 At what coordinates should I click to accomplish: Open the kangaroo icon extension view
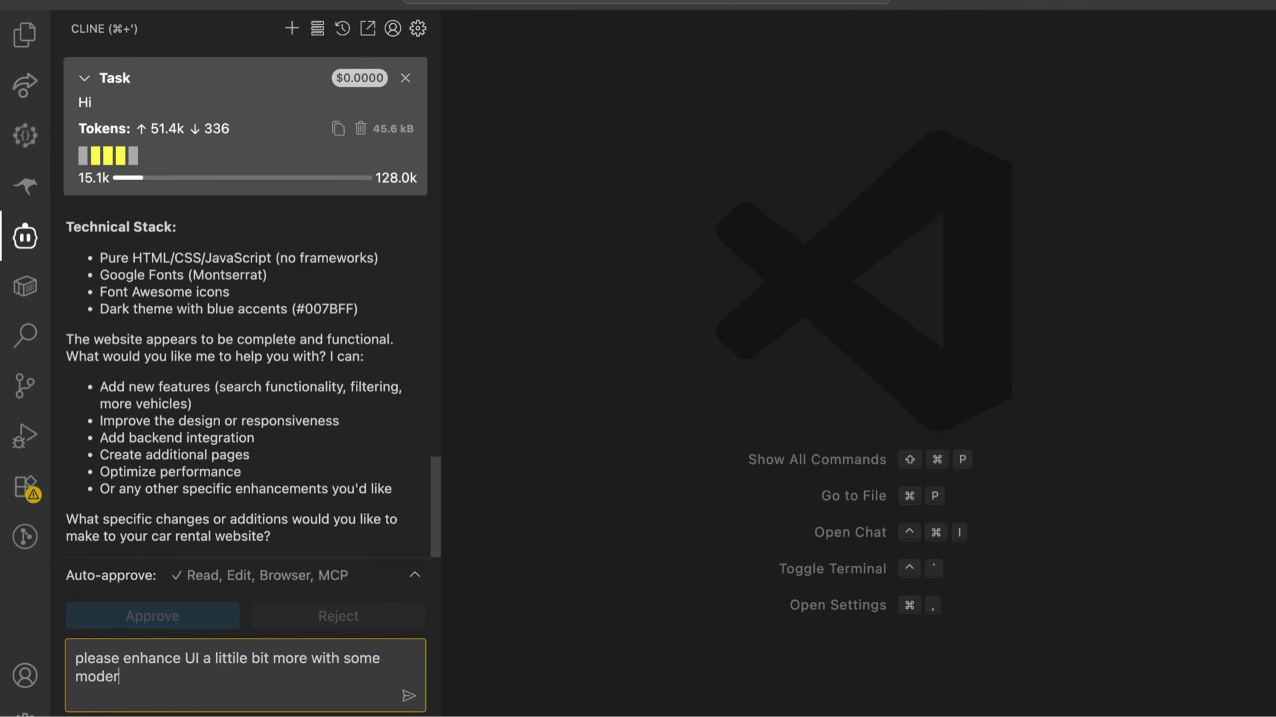[x=25, y=186]
